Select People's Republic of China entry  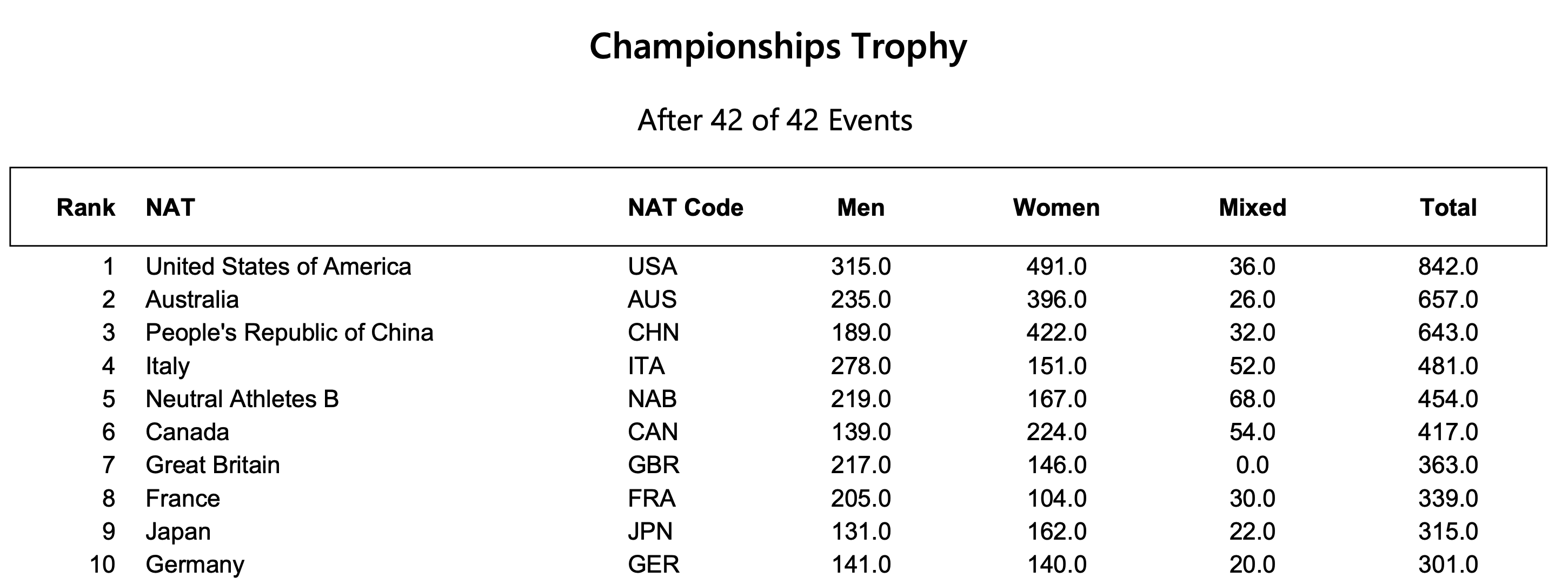[x=289, y=333]
